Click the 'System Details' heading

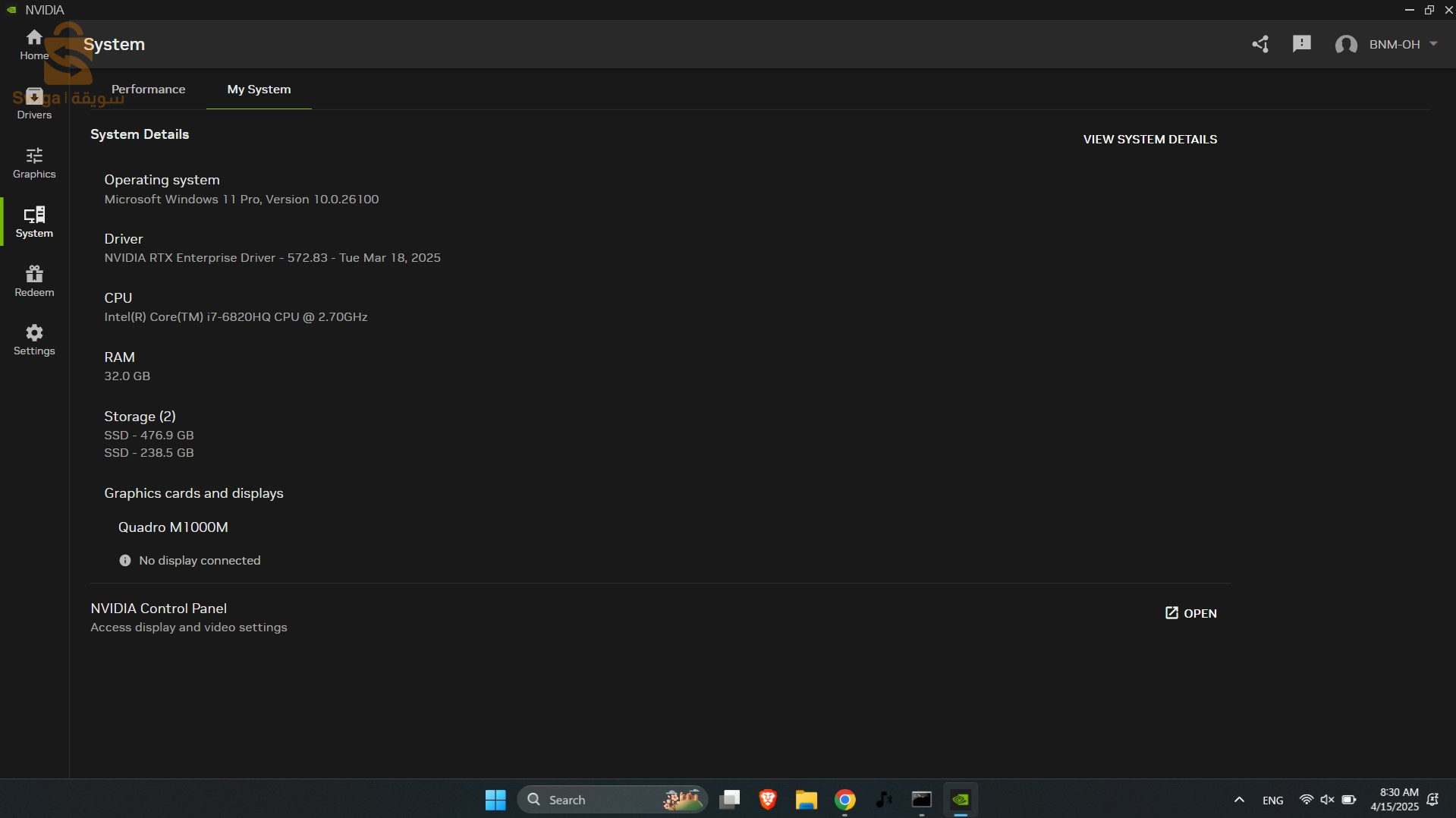(140, 134)
